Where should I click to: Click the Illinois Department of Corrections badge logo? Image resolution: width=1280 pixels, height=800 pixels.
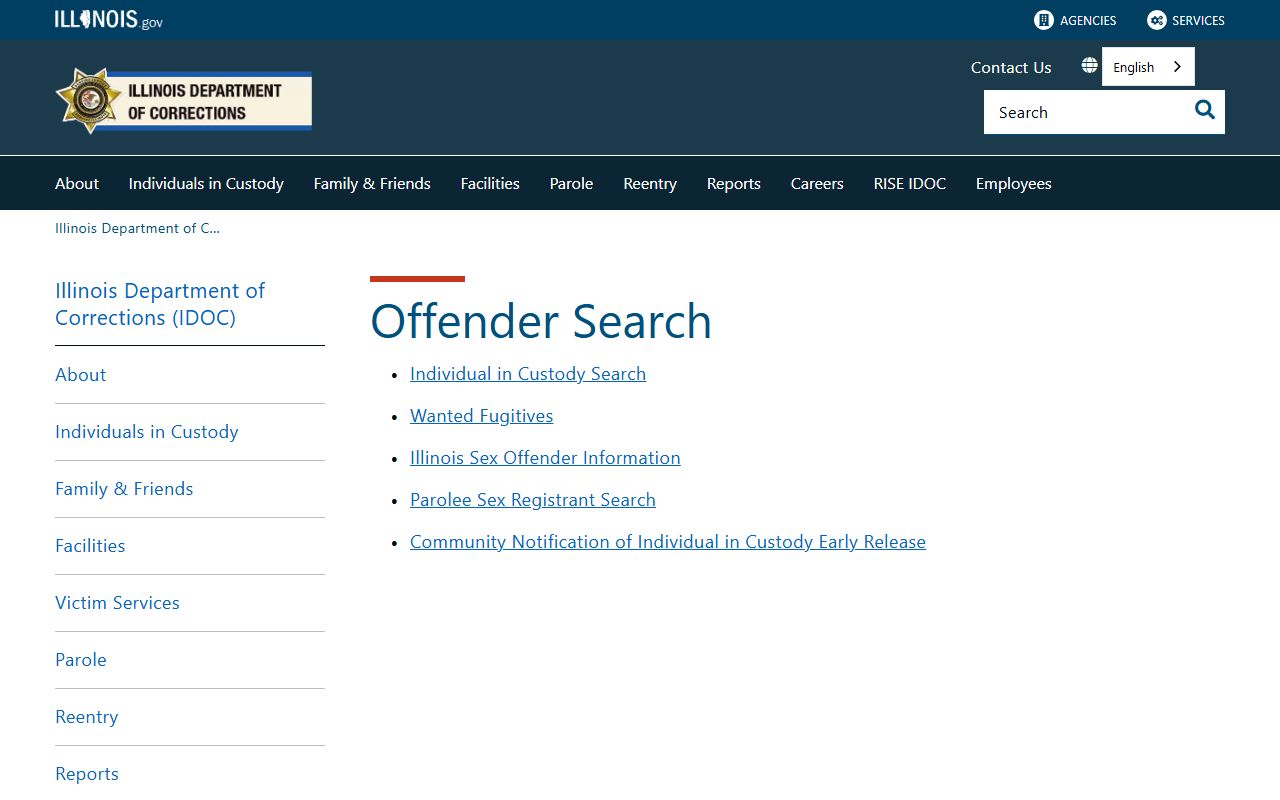183,100
